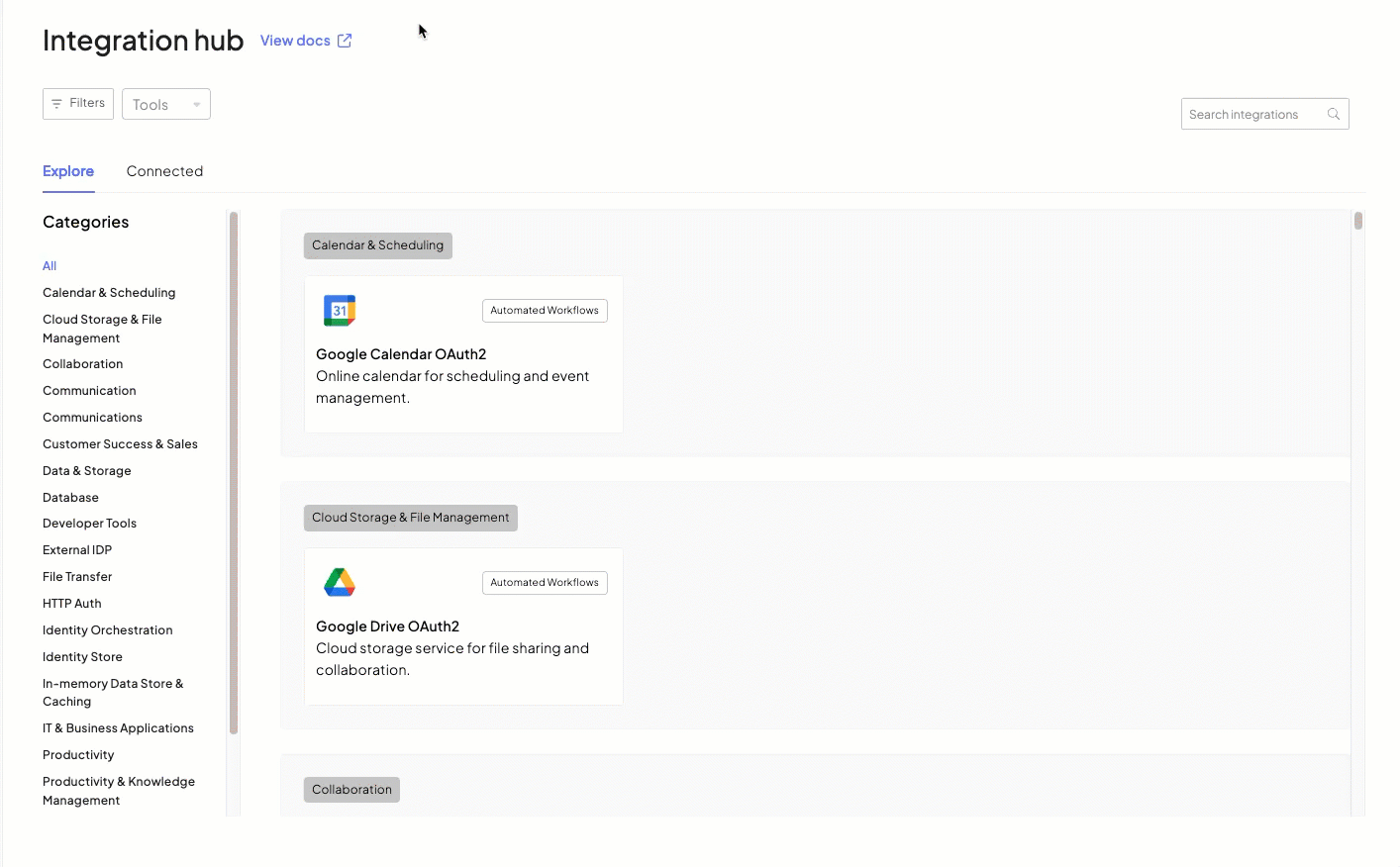The width and height of the screenshot is (1400, 867).
Task: Click the external link icon beside View docs
Action: [x=345, y=41]
